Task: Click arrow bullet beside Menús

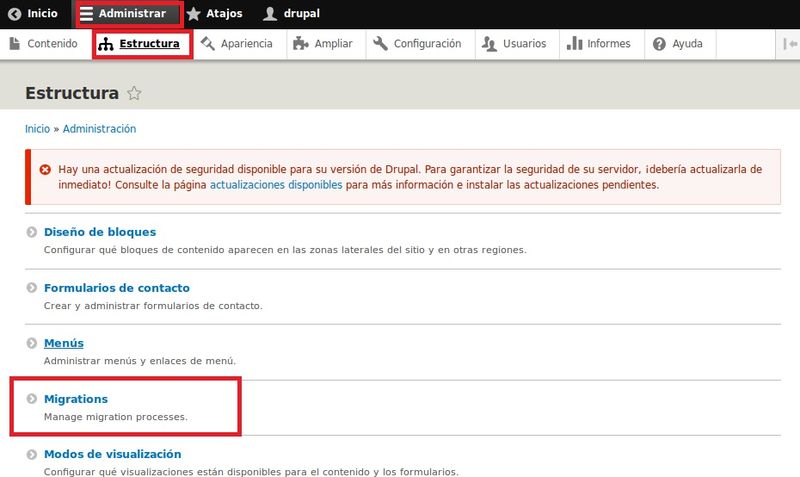Action: [32, 343]
